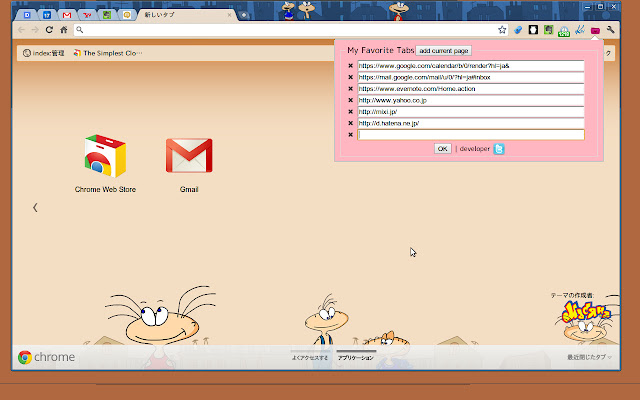The width and height of the screenshot is (640, 400).
Task: Open the developer link
Action: coord(475,149)
